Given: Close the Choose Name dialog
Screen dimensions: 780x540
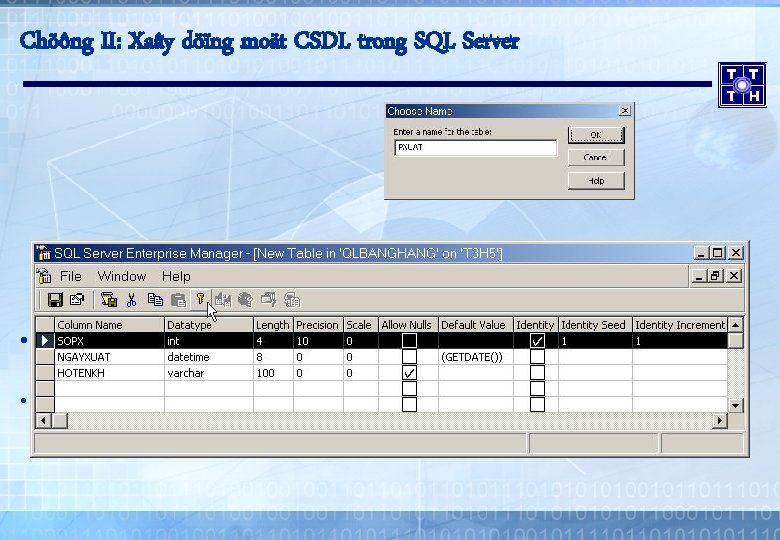Looking at the screenshot, I should click(x=625, y=110).
